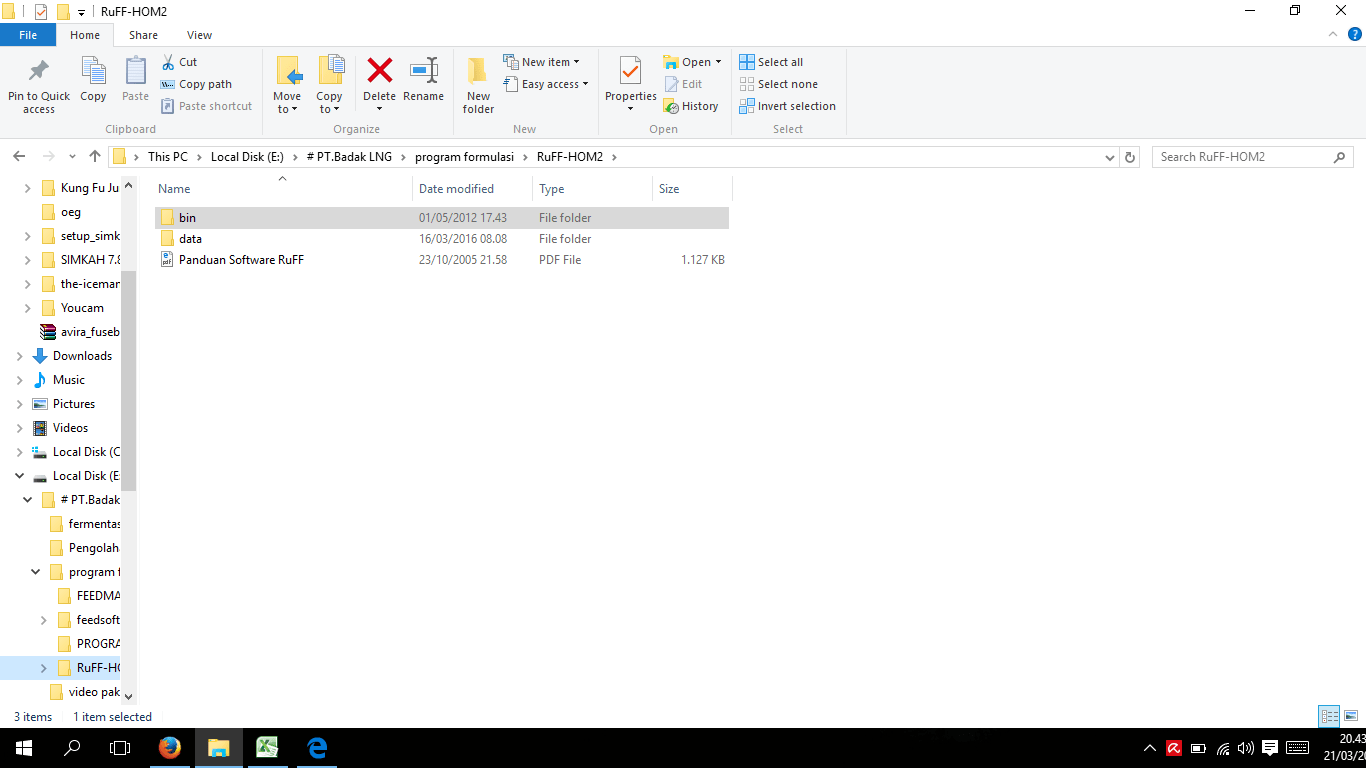Click Select all in ribbon
Image resolution: width=1366 pixels, height=768 pixels.
[771, 62]
